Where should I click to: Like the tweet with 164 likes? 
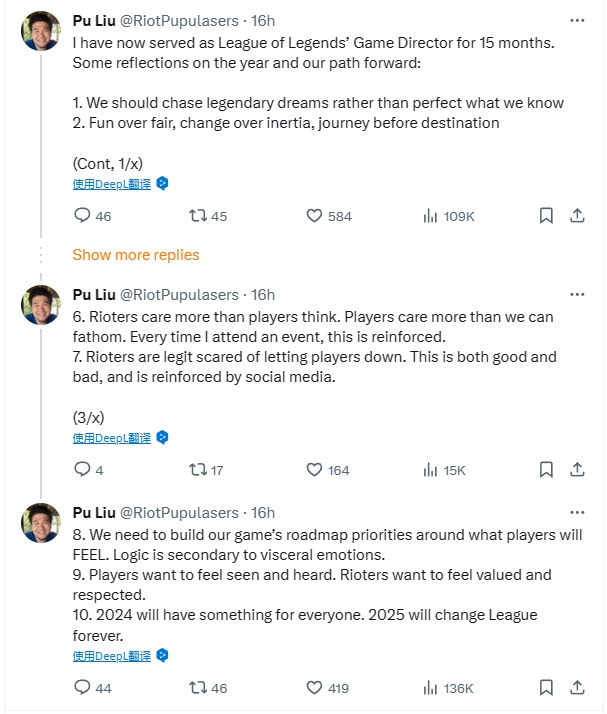(x=314, y=470)
